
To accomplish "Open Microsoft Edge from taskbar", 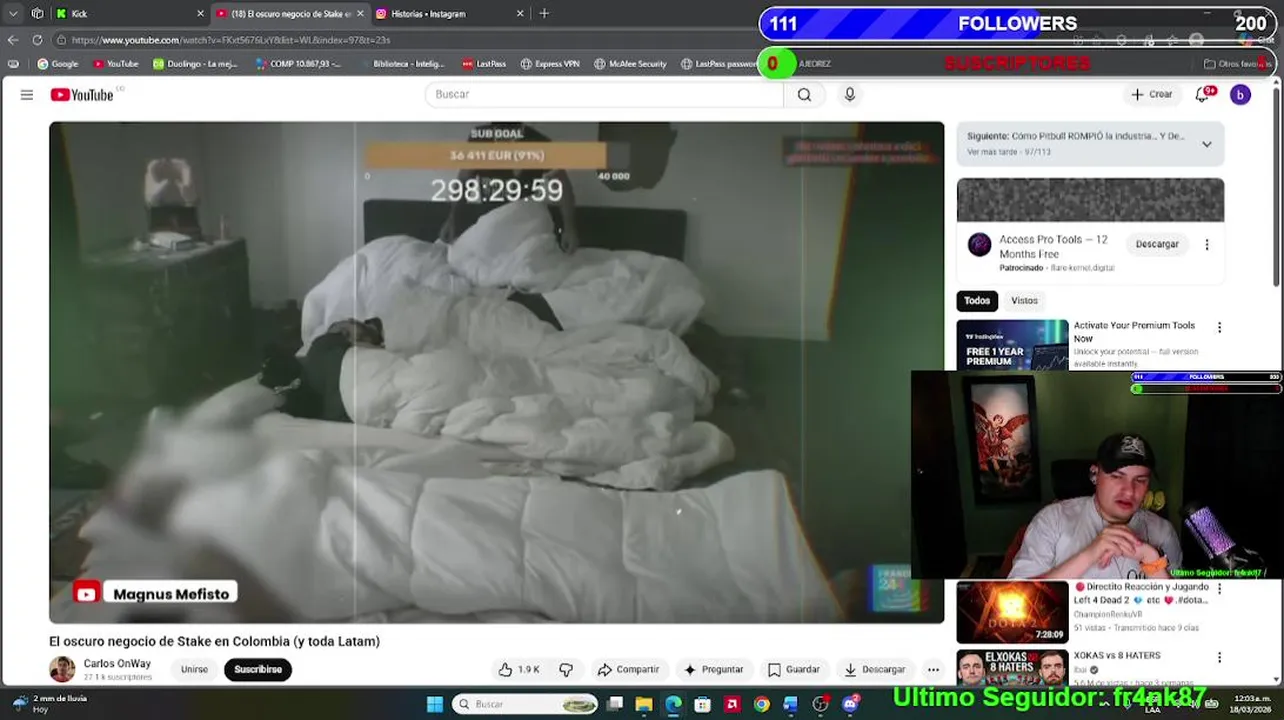I will pyautogui.click(x=673, y=704).
